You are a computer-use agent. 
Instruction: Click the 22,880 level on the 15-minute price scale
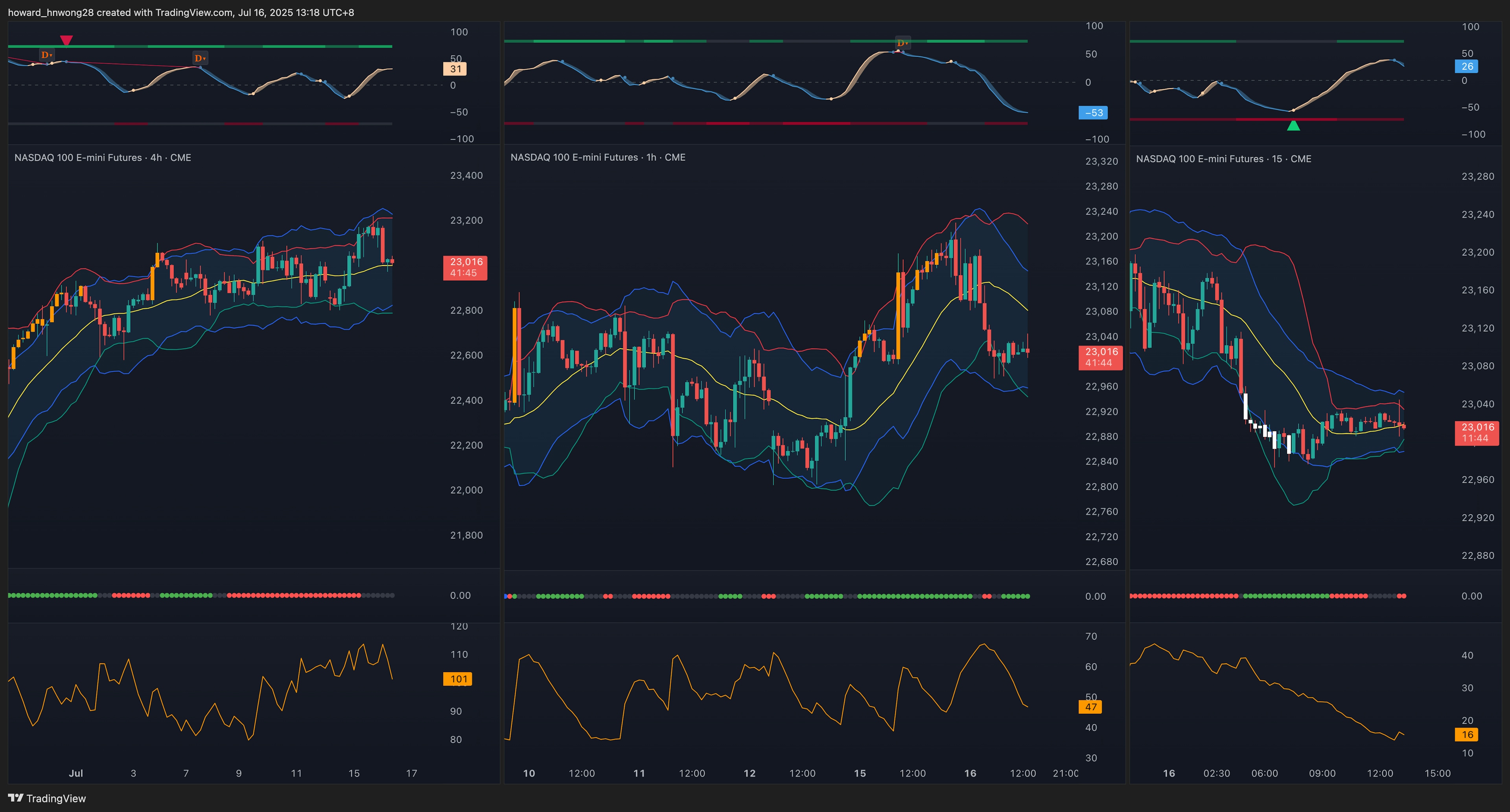[x=1478, y=555]
